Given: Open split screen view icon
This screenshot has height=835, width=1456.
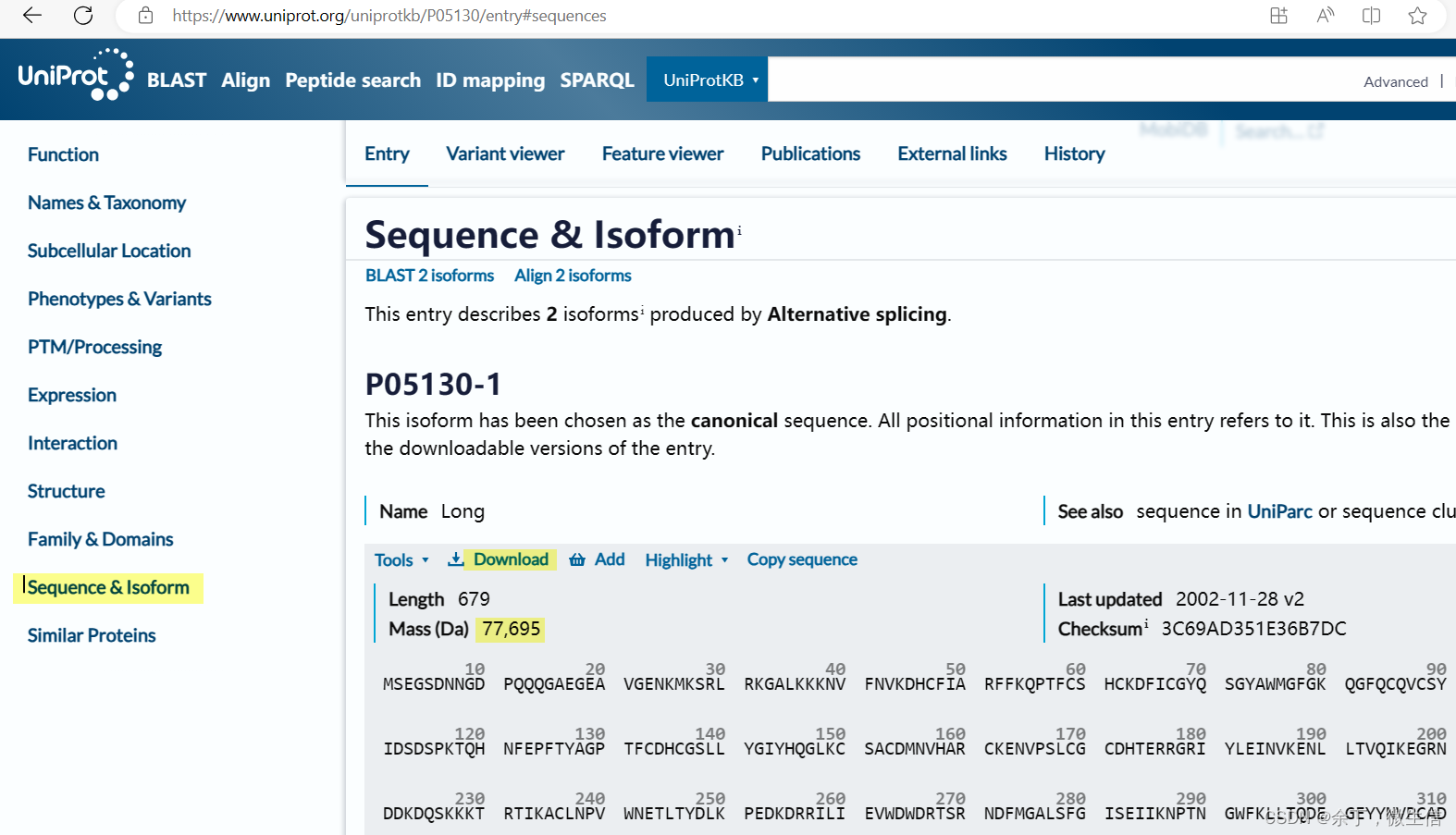Looking at the screenshot, I should tap(1372, 15).
